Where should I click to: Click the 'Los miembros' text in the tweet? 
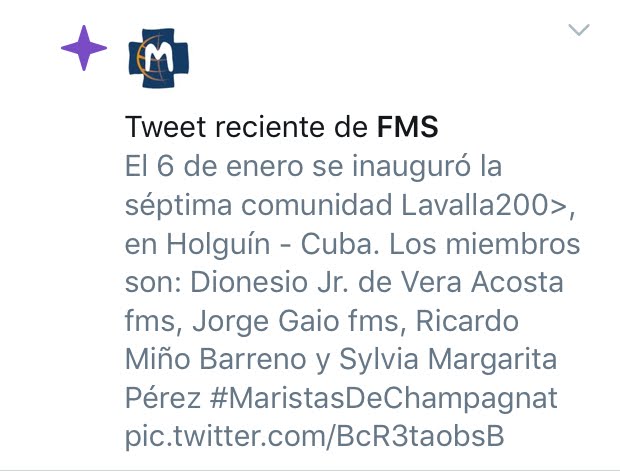click(485, 244)
